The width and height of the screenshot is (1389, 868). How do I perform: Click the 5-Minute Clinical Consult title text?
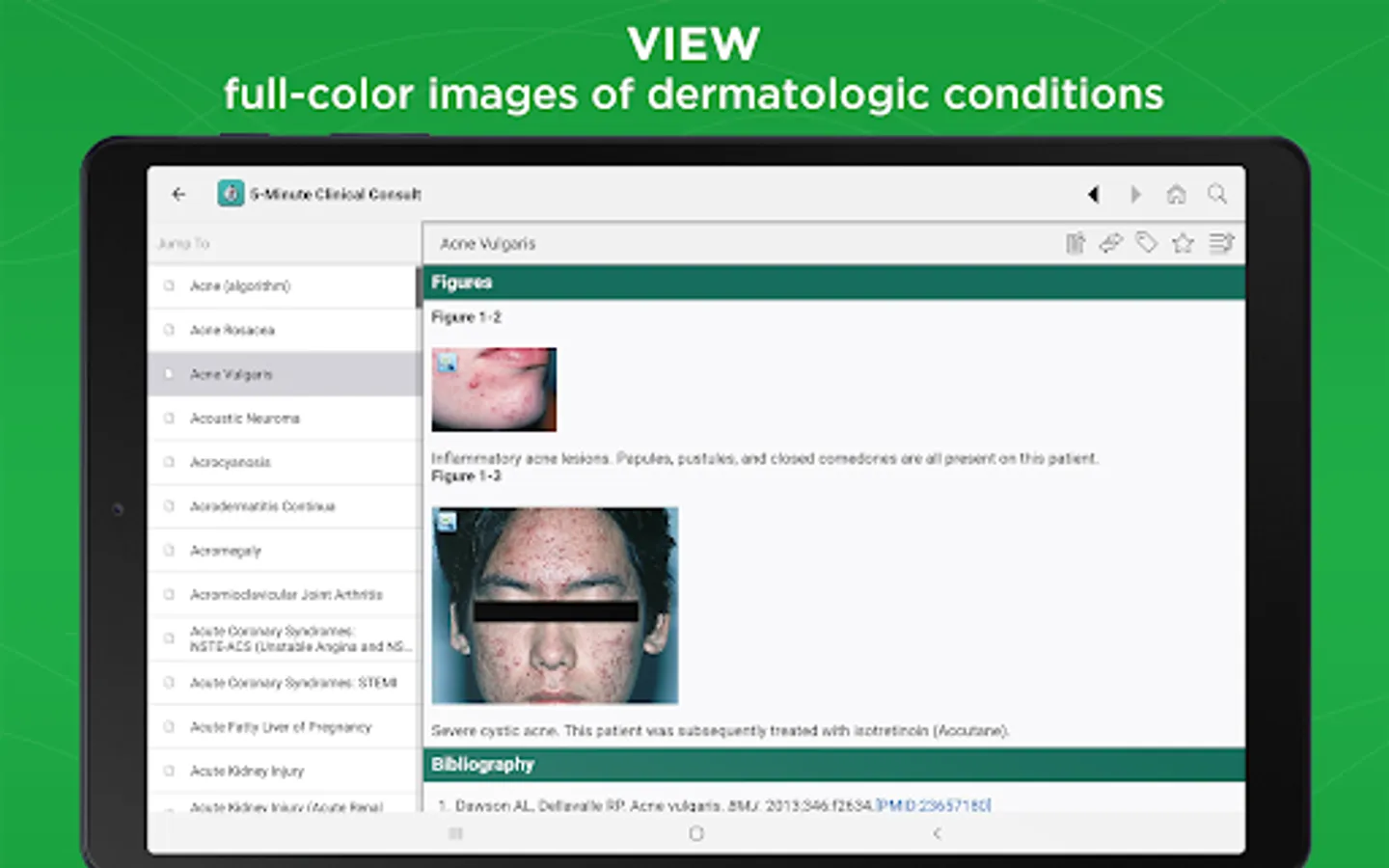pos(336,194)
